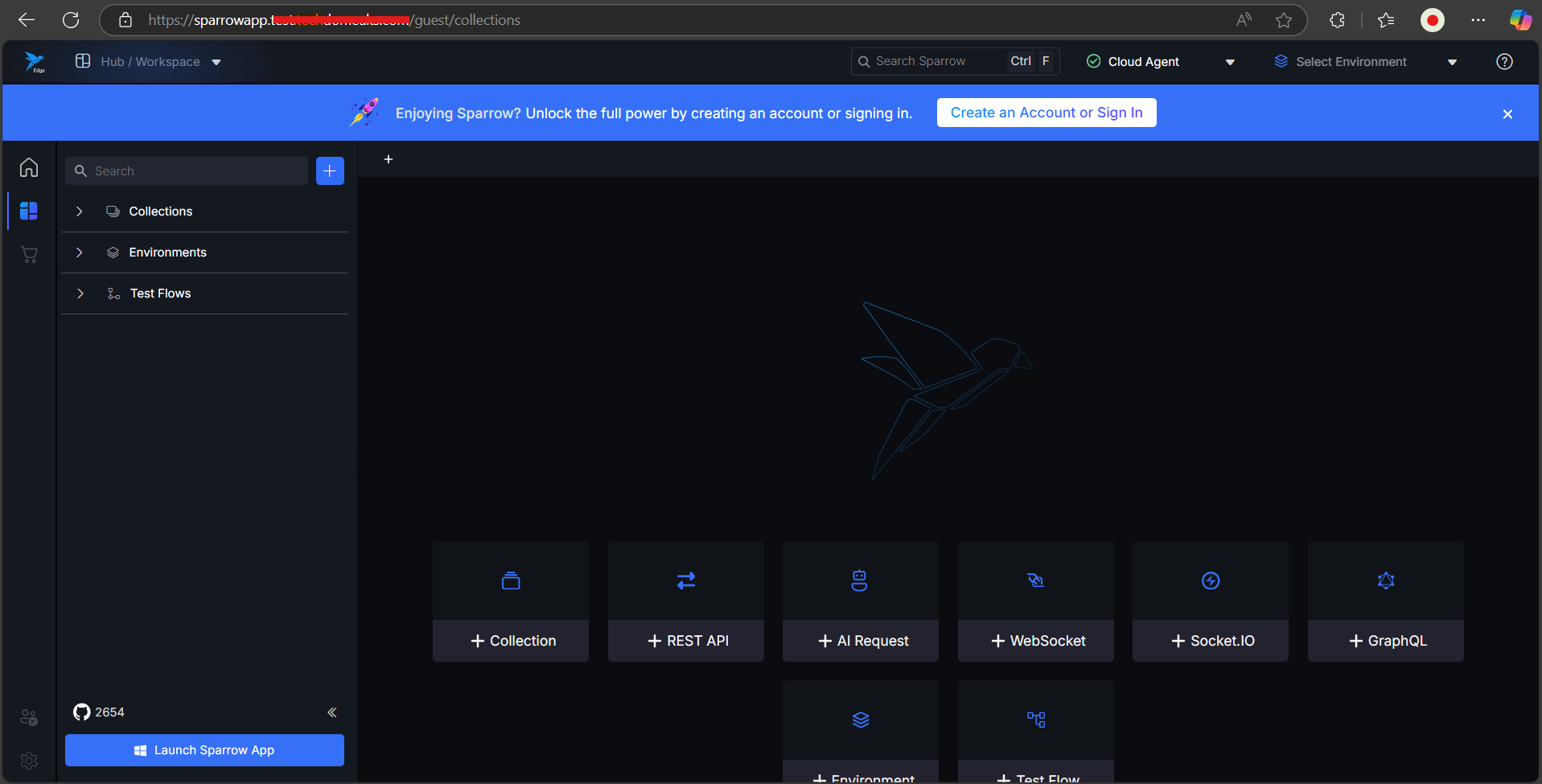The height and width of the screenshot is (784, 1542).
Task: Open the Settings gear icon
Action: click(29, 761)
